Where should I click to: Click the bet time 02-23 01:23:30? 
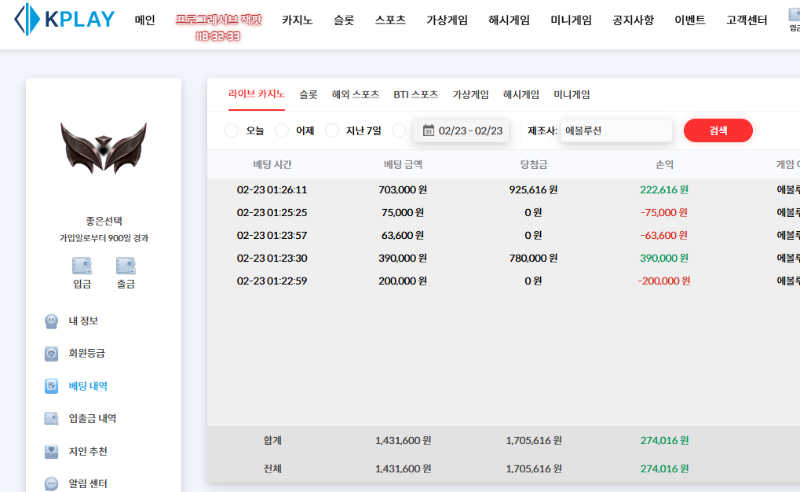(x=272, y=258)
